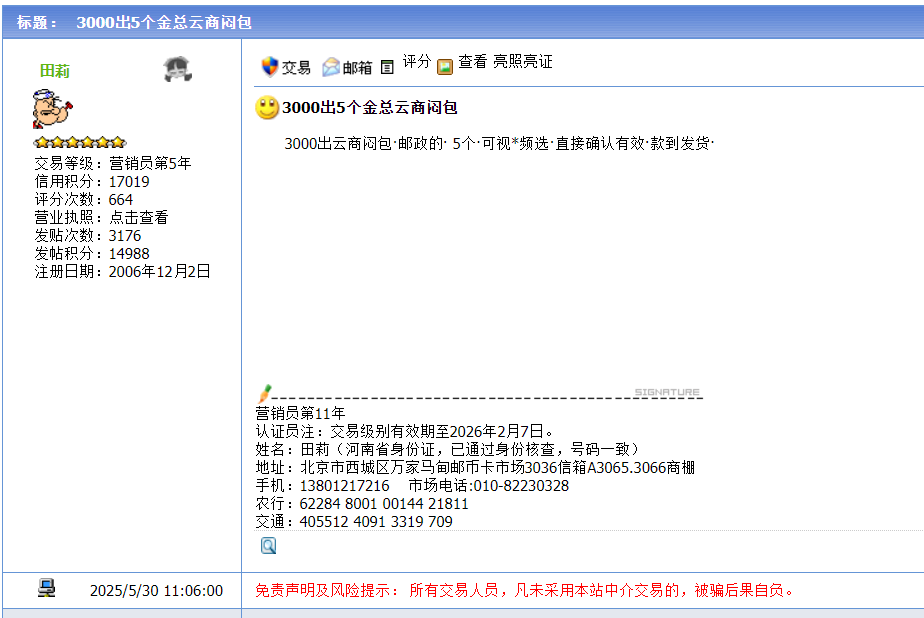
Task: Click the rating list icon
Action: click(388, 67)
